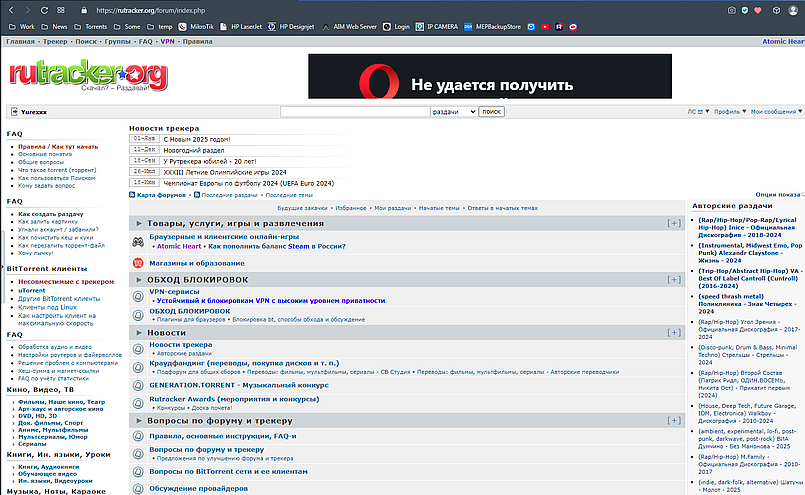Collapse the Товары, услуги, игры и развлечения category arrow
The height and width of the screenshot is (495, 805).
pos(139,223)
